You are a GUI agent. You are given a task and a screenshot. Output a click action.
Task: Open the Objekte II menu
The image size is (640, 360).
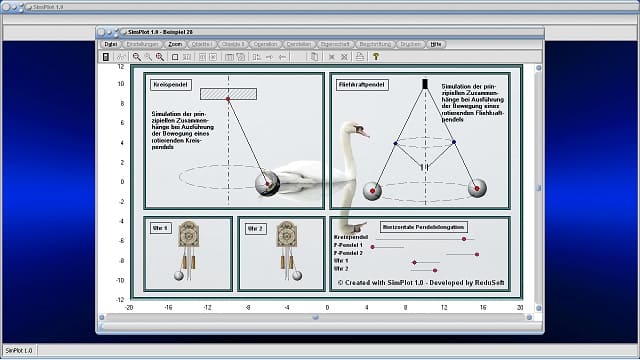click(x=233, y=44)
